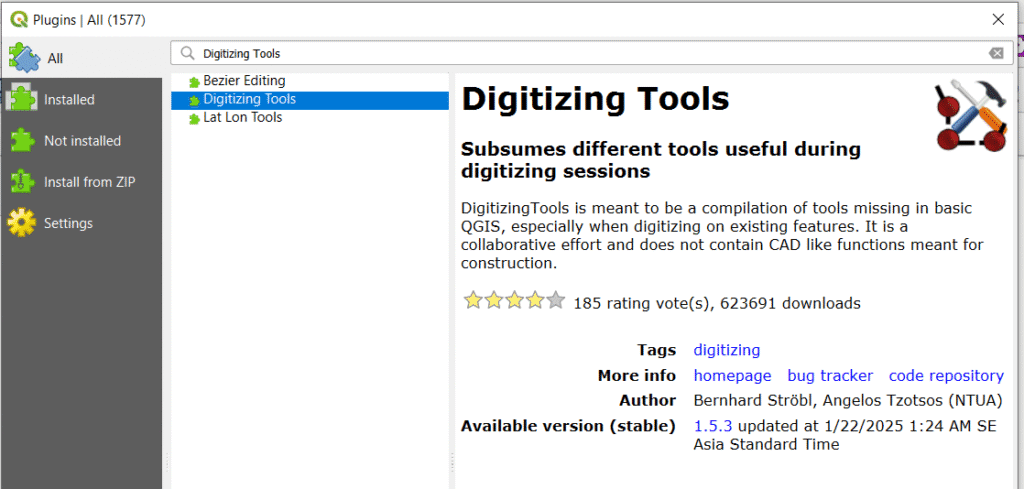1024x489 pixels.
Task: Close the Plugins dialog
Action: click(x=998, y=20)
